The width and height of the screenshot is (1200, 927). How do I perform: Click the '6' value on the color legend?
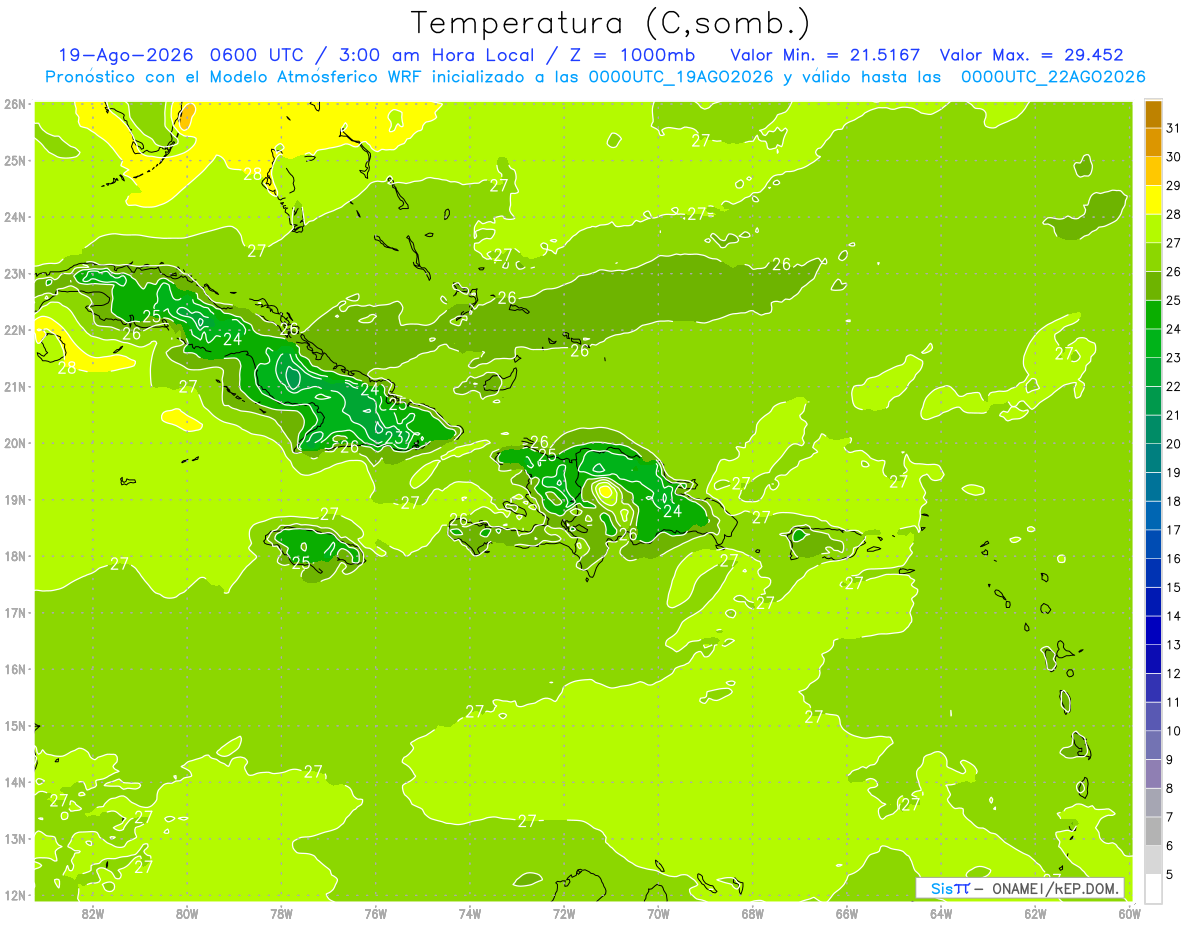tap(1171, 846)
